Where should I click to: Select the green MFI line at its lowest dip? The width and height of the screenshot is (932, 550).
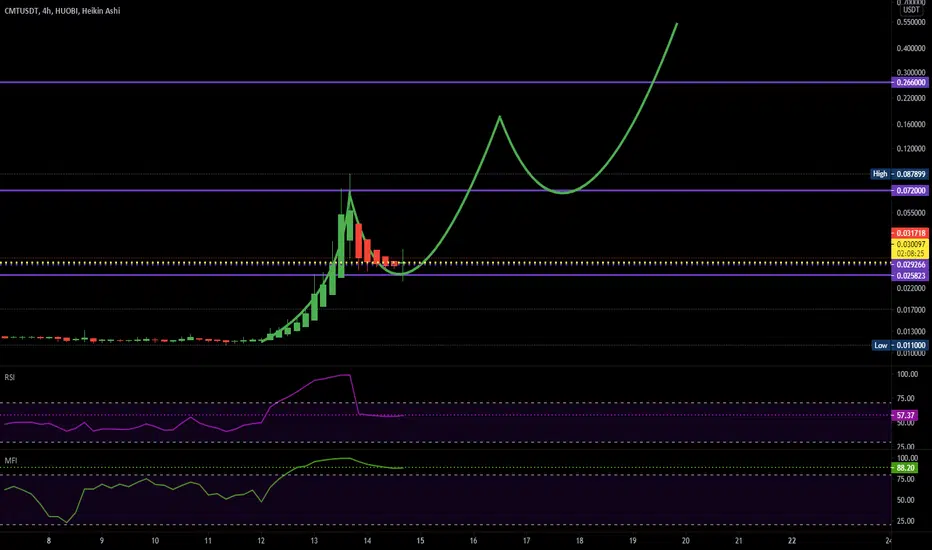tap(66, 522)
